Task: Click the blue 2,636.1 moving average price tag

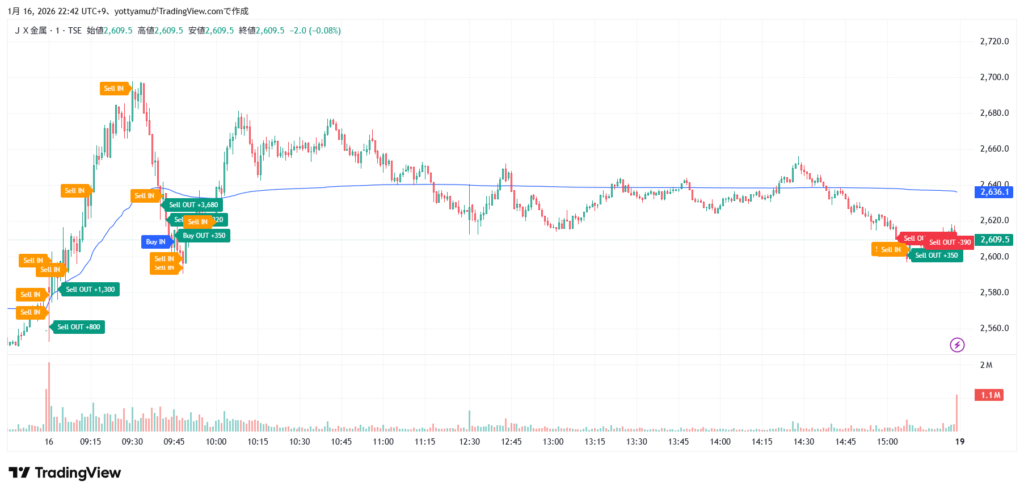Action: coord(995,192)
